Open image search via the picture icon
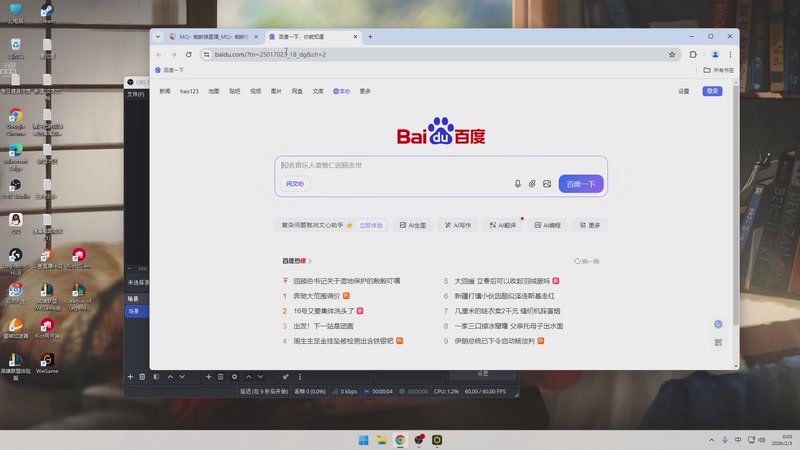The image size is (800, 450). 547,184
